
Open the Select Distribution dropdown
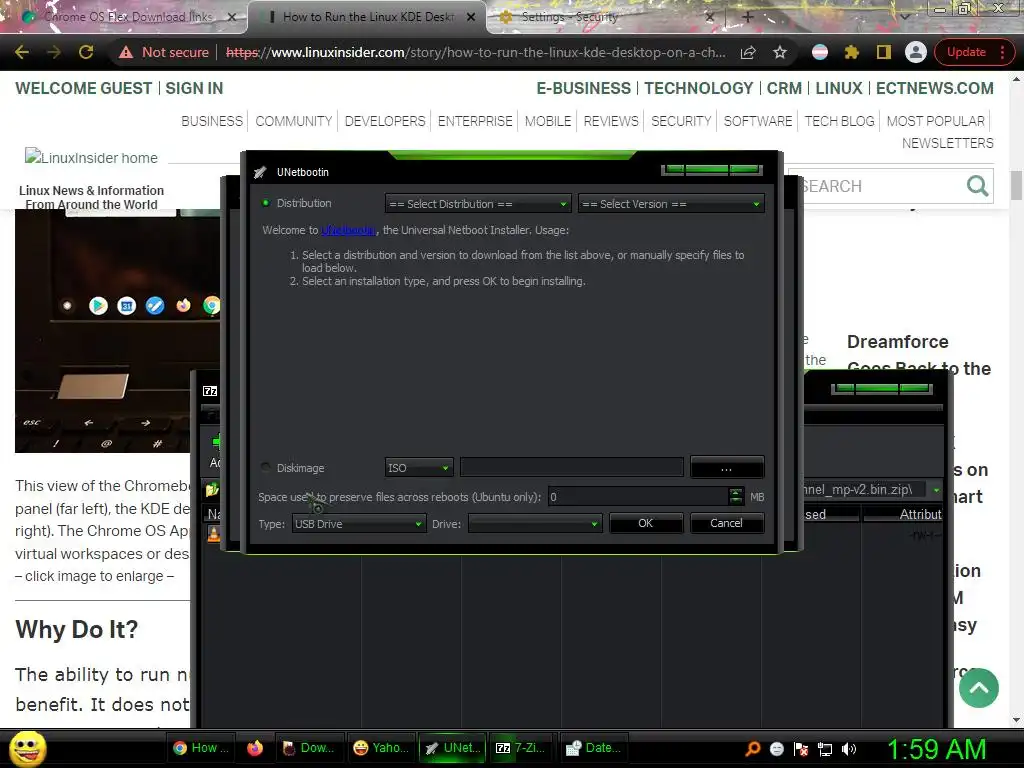point(478,204)
